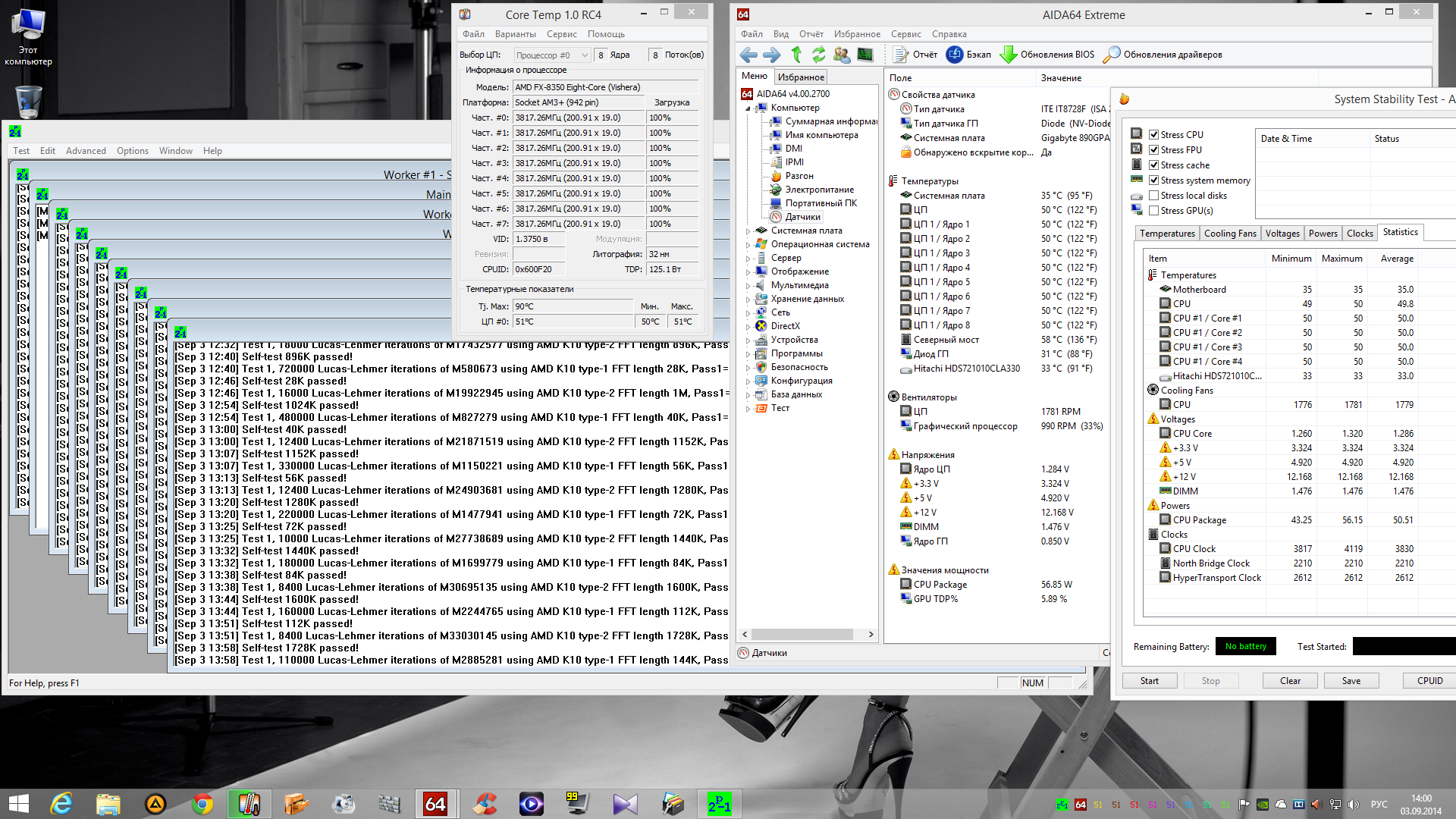Expand the Тест tree node

pyautogui.click(x=748, y=409)
